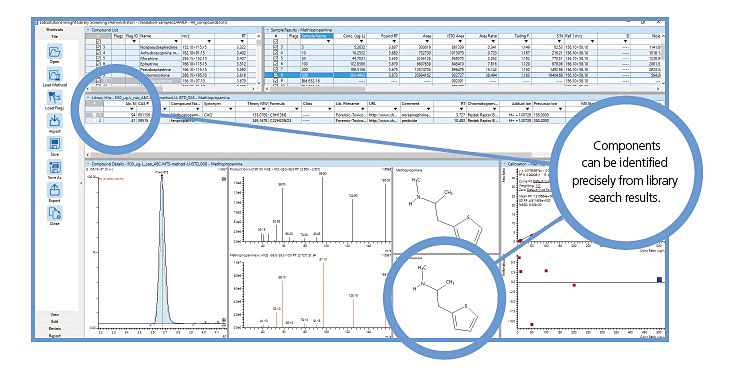733x372 pixels.
Task: Click the Export icon in sidebar
Action: point(55,190)
